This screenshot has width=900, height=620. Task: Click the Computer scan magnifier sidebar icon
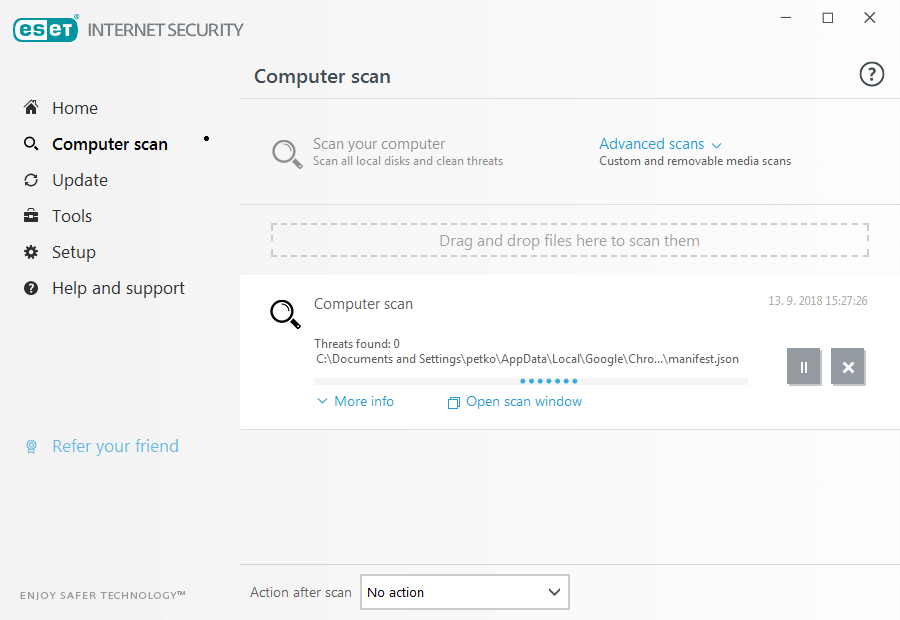[31, 144]
